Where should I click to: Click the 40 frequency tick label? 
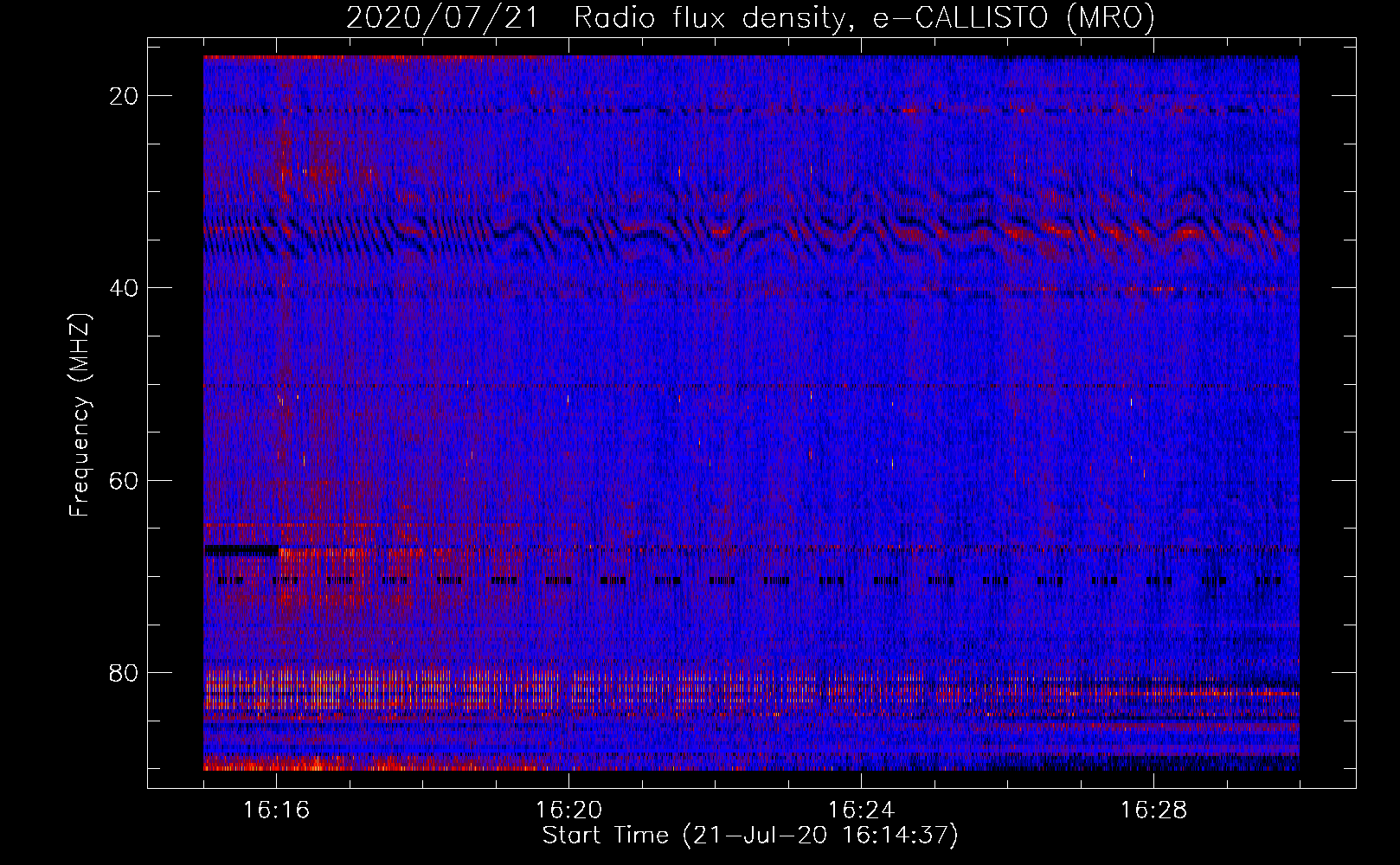tap(125, 288)
